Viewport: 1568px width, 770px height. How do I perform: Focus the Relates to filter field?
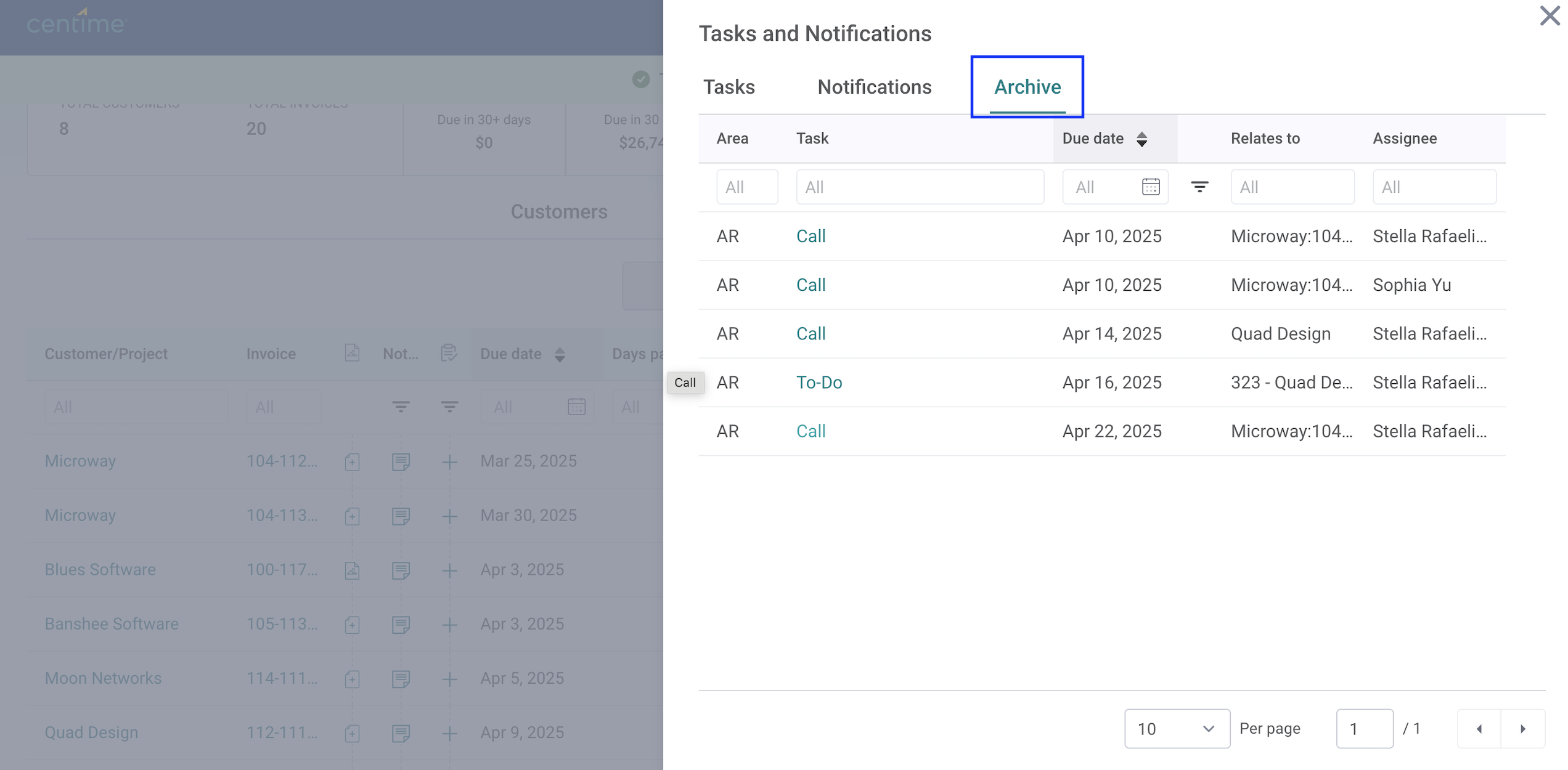[1292, 187]
